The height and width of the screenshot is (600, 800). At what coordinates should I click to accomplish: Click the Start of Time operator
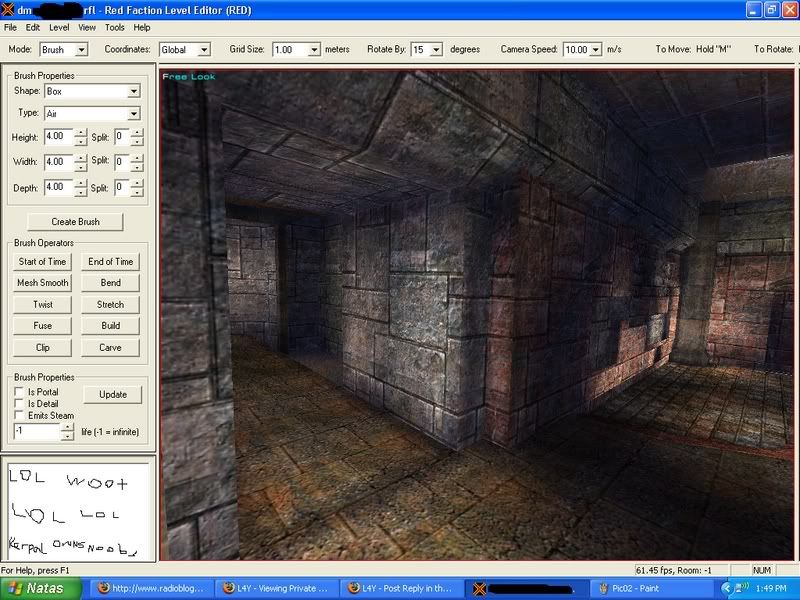click(42, 262)
